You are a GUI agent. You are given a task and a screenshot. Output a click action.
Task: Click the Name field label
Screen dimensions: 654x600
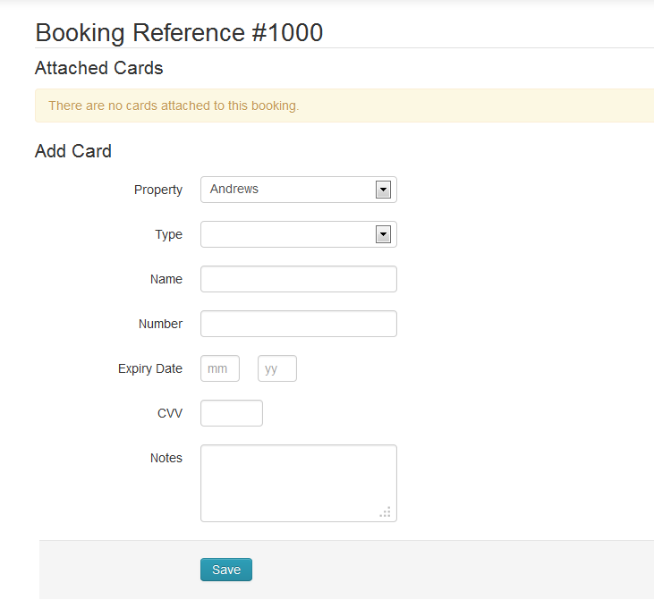coord(166,280)
